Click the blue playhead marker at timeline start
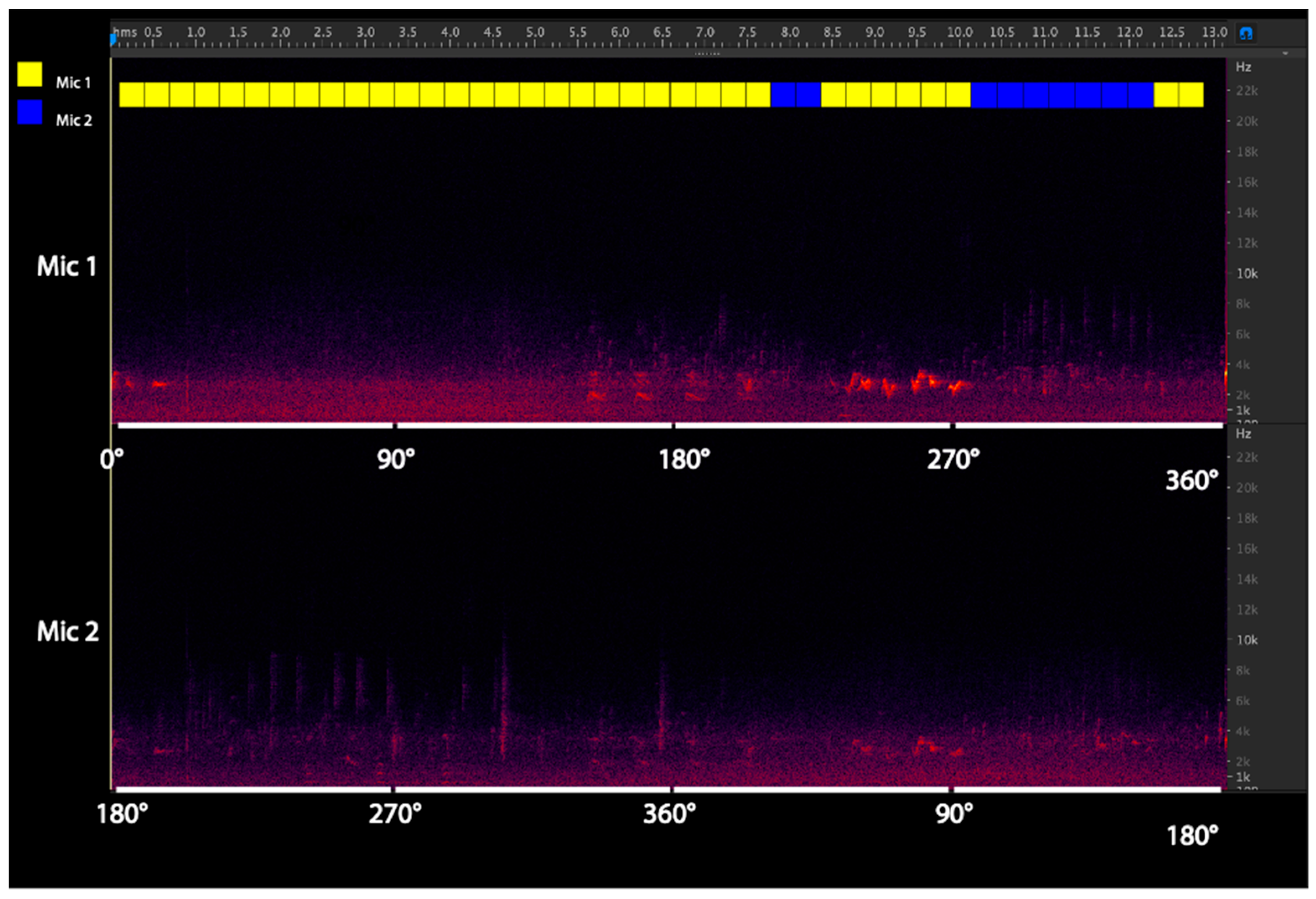The width and height of the screenshot is (1316, 899). pos(113,39)
